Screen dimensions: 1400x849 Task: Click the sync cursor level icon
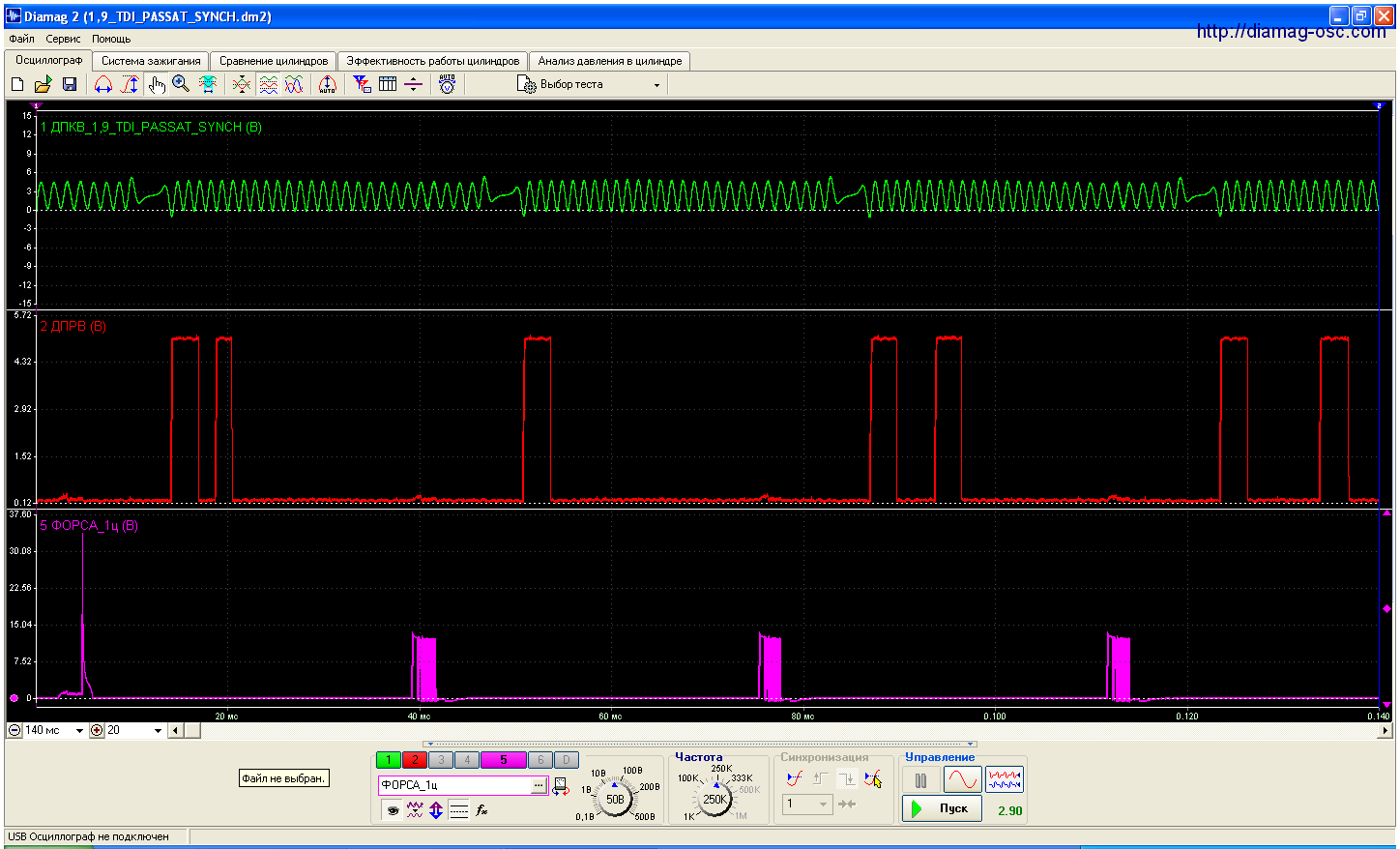(x=873, y=778)
